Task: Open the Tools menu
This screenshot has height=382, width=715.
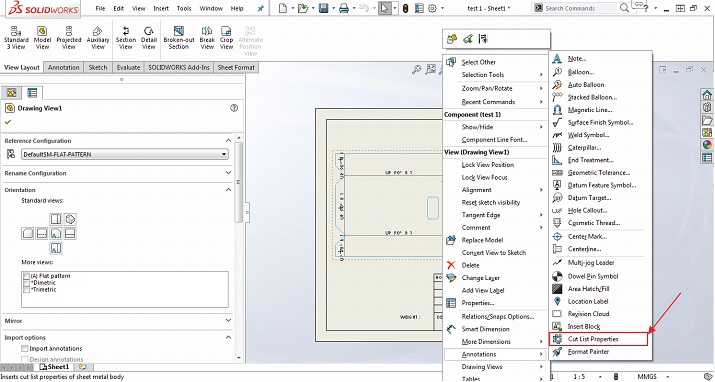Action: click(184, 8)
